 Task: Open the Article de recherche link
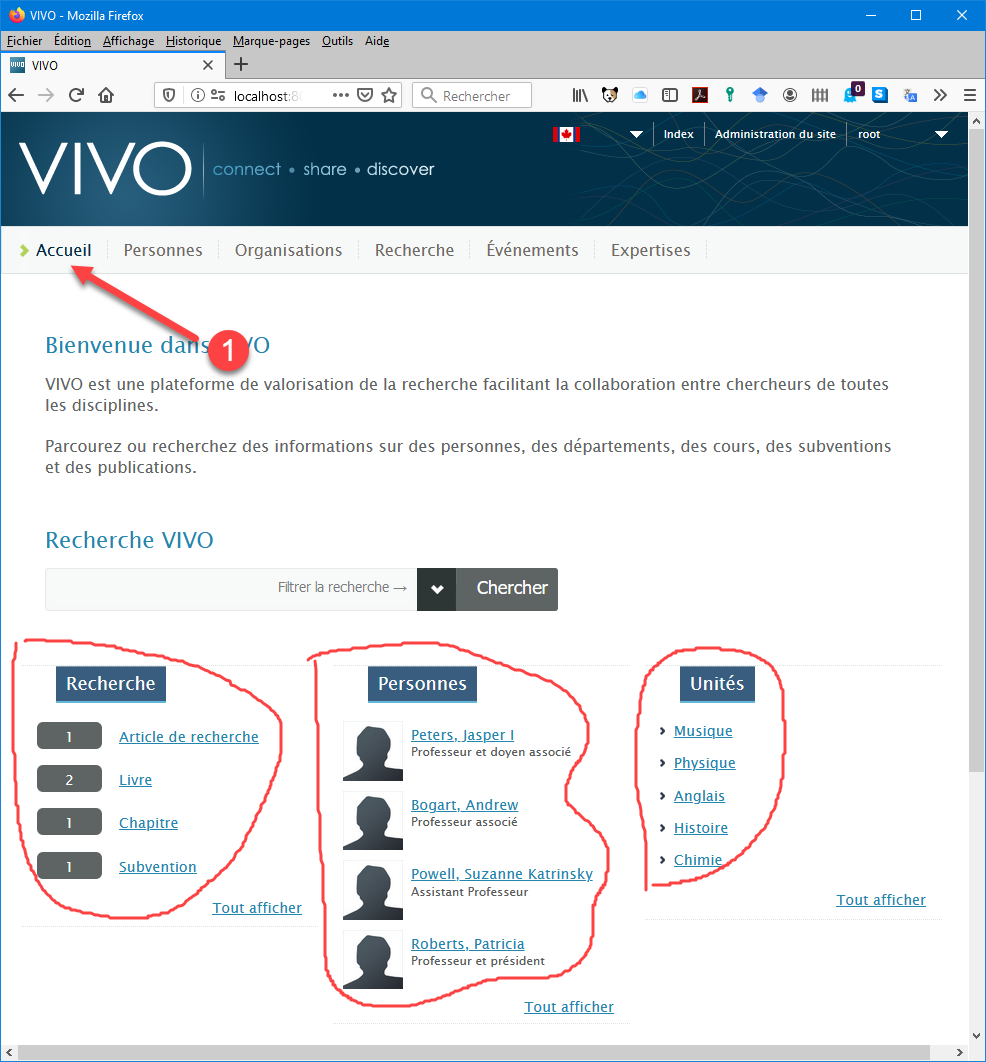click(x=189, y=737)
